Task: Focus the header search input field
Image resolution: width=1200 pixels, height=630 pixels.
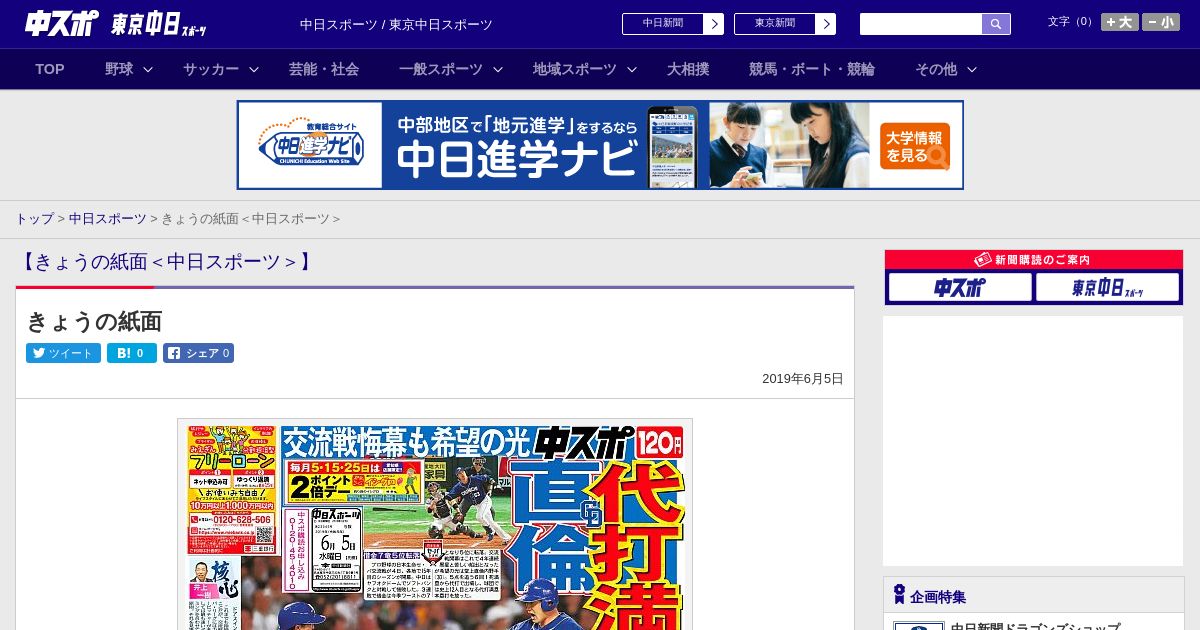Action: click(921, 24)
